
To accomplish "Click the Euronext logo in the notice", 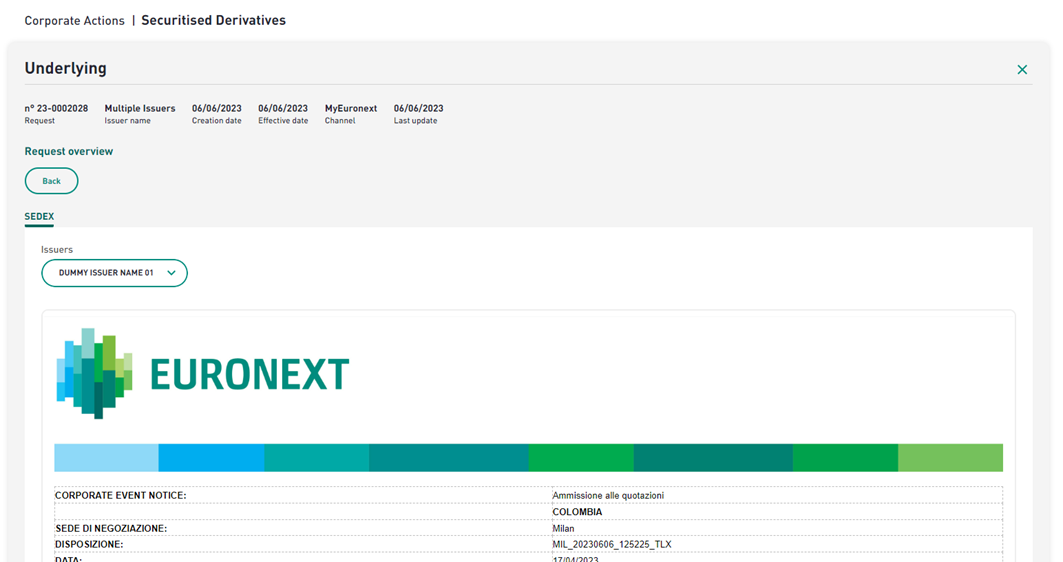I will coord(203,374).
